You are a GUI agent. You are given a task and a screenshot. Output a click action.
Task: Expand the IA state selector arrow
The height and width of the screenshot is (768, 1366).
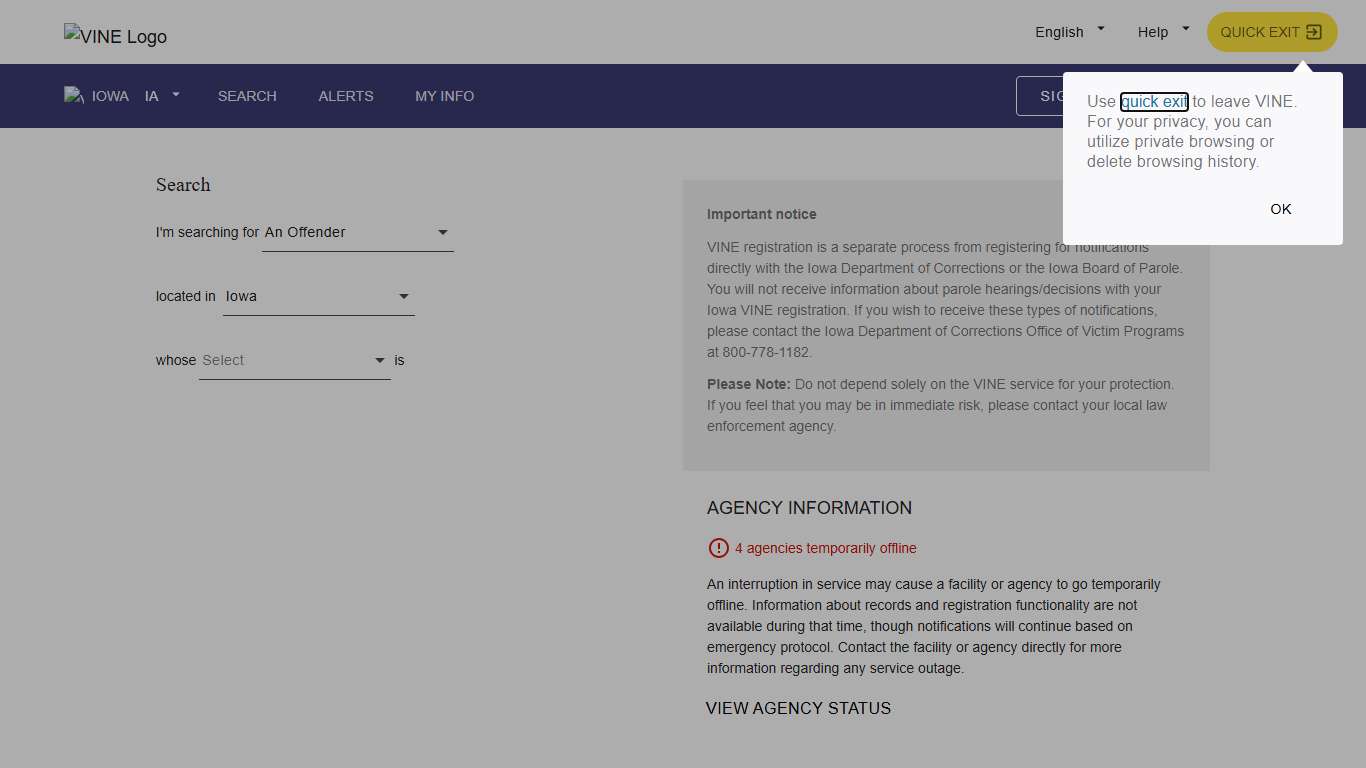coord(176,95)
